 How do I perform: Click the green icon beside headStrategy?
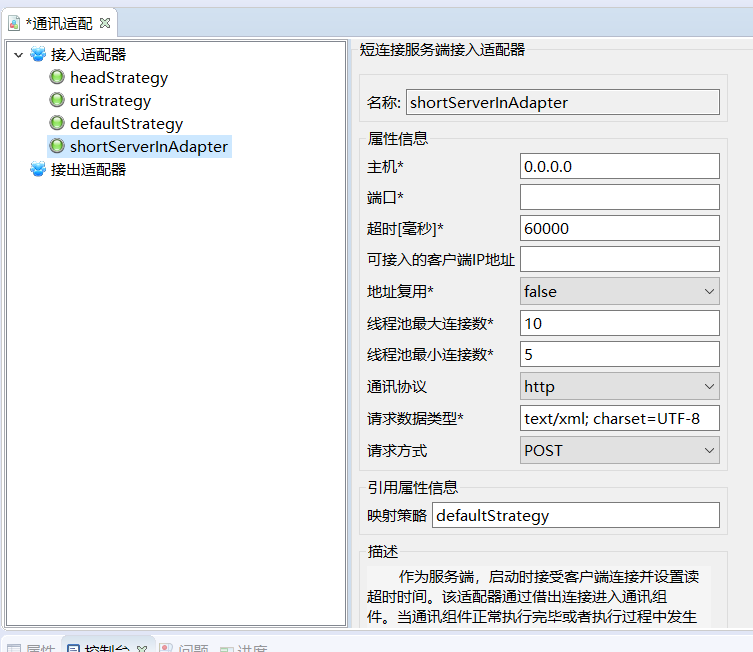[57, 78]
